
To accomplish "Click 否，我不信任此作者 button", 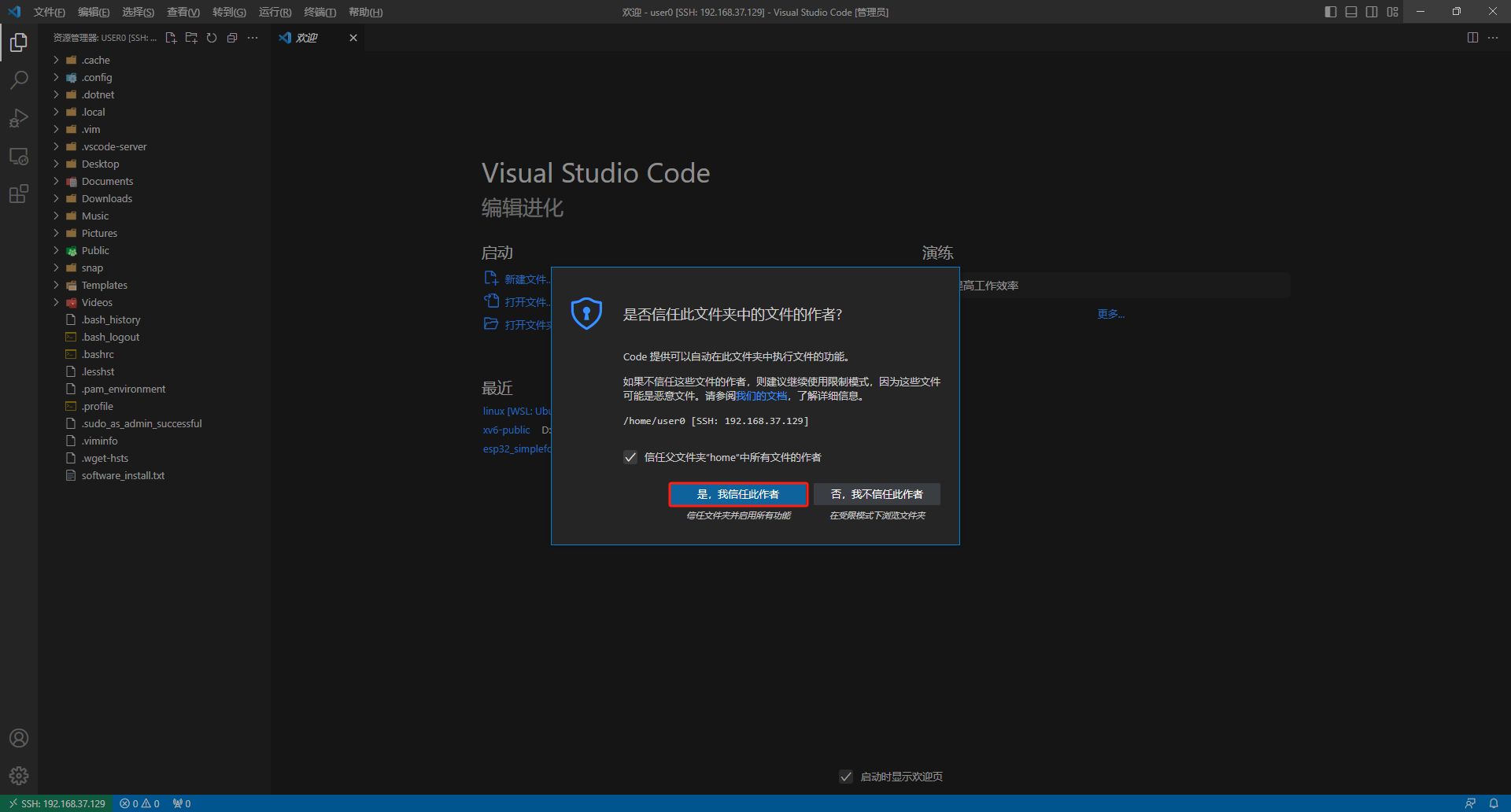I will point(877,494).
